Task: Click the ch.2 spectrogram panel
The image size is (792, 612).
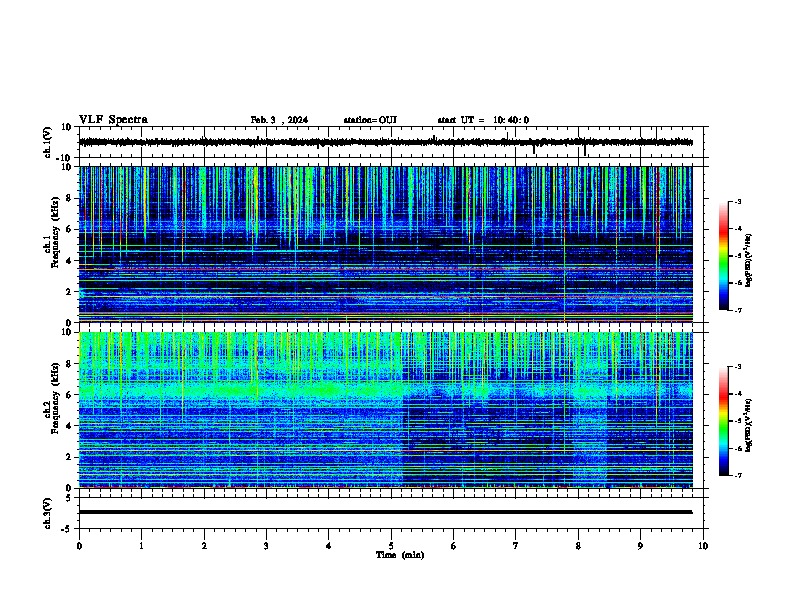Action: click(385, 410)
